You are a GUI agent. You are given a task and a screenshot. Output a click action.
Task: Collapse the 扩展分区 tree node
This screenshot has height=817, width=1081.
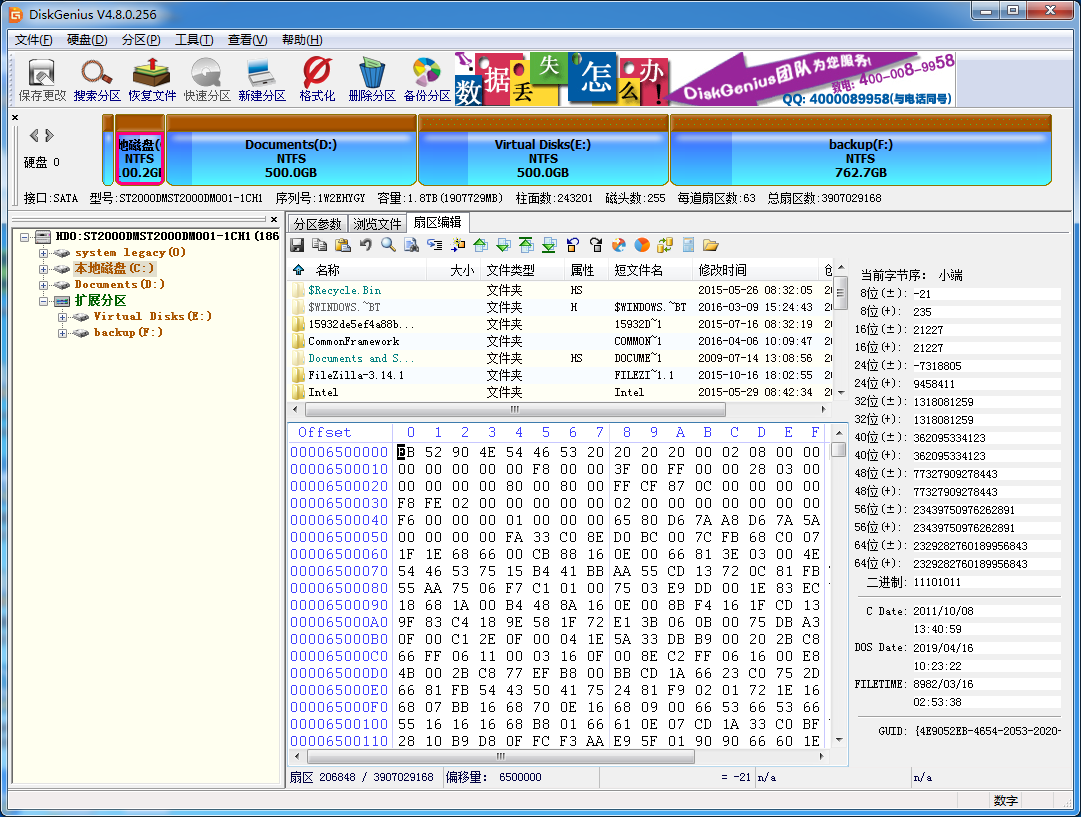click(44, 301)
